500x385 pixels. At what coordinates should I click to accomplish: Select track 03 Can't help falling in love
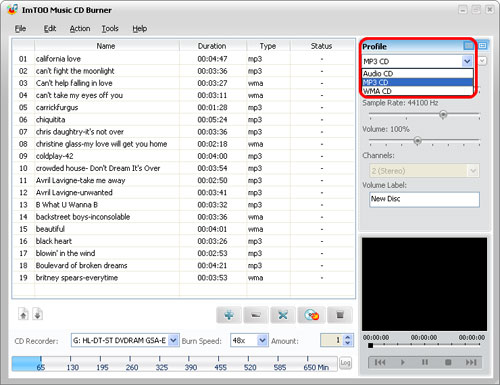click(x=183, y=83)
